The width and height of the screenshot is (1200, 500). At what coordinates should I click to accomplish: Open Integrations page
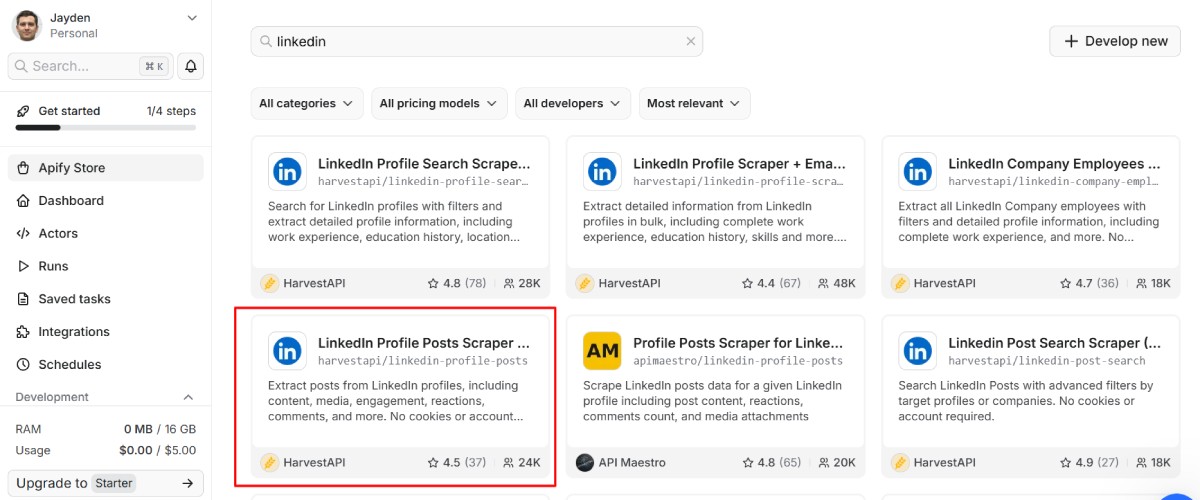106,332
